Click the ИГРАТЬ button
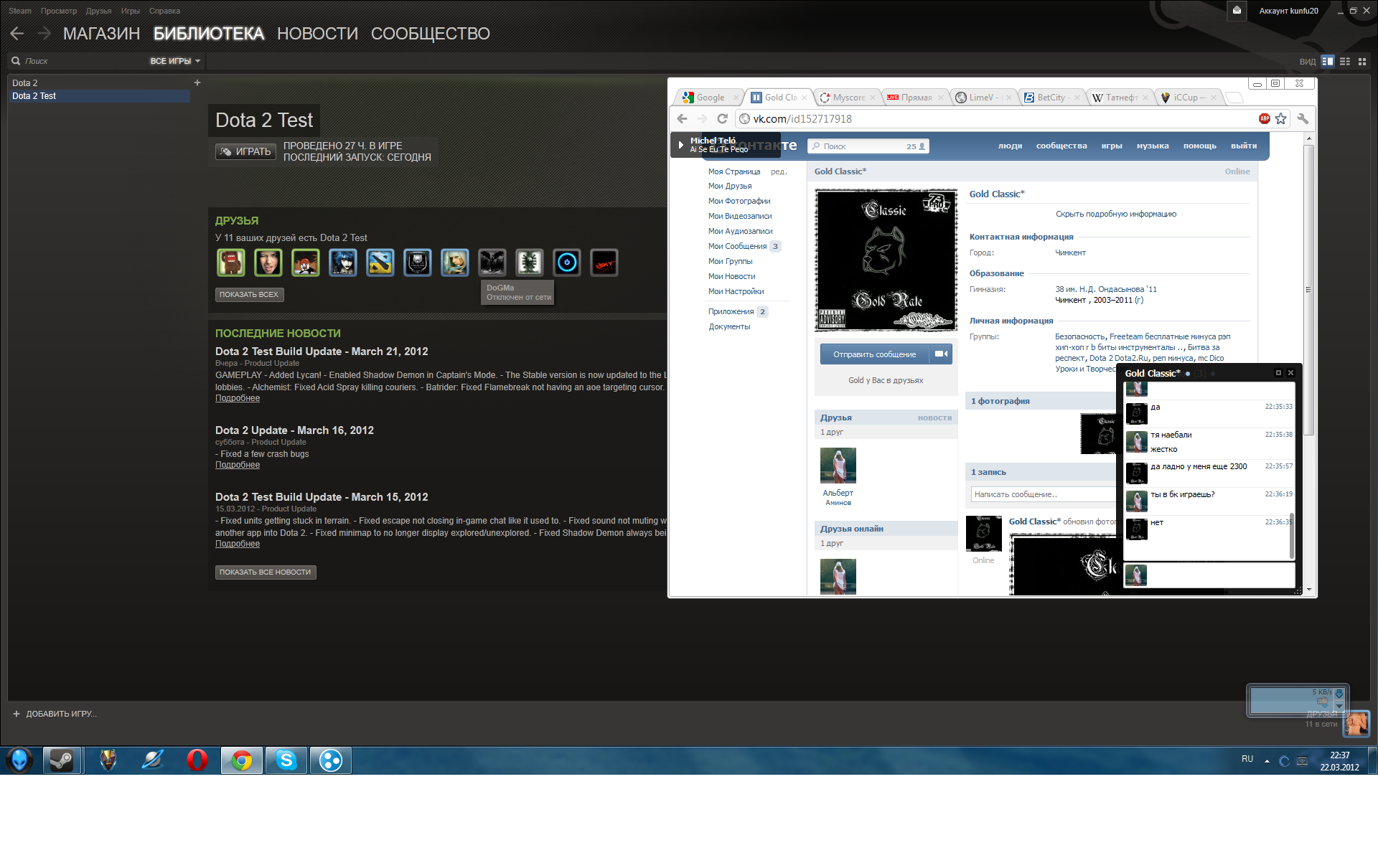The image size is (1378, 868). (245, 151)
